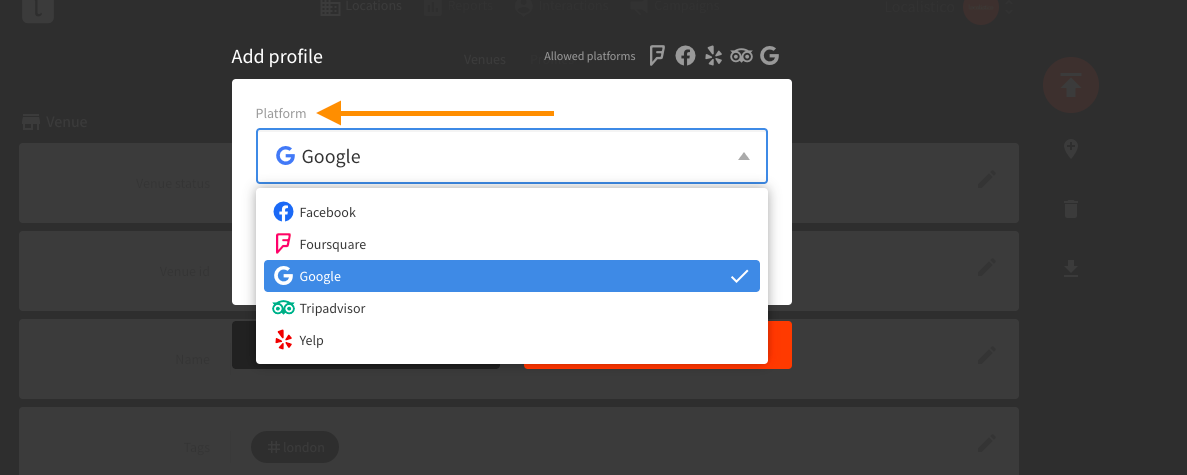Click the Platform dropdown collapse arrow
Screen dimensions: 1187x475
[x=743, y=156]
